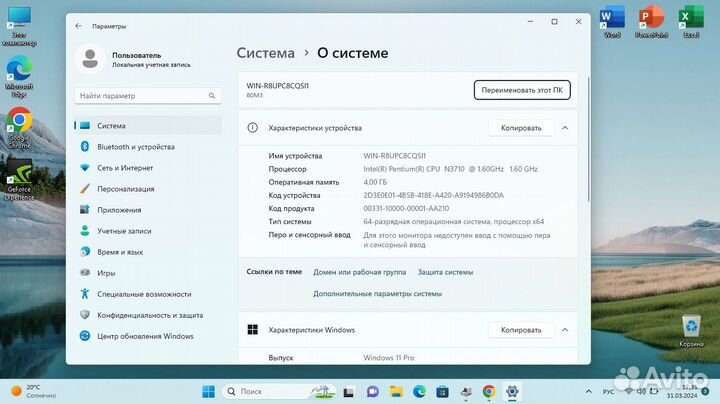Open the Система settings category
Screen dimensions: 720x404
tap(148, 126)
